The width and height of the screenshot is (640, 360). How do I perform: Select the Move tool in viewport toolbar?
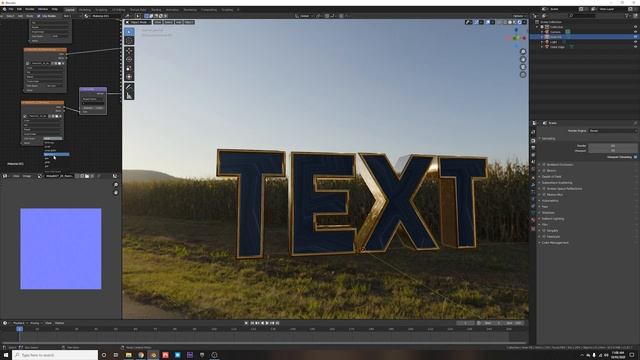coord(129,51)
